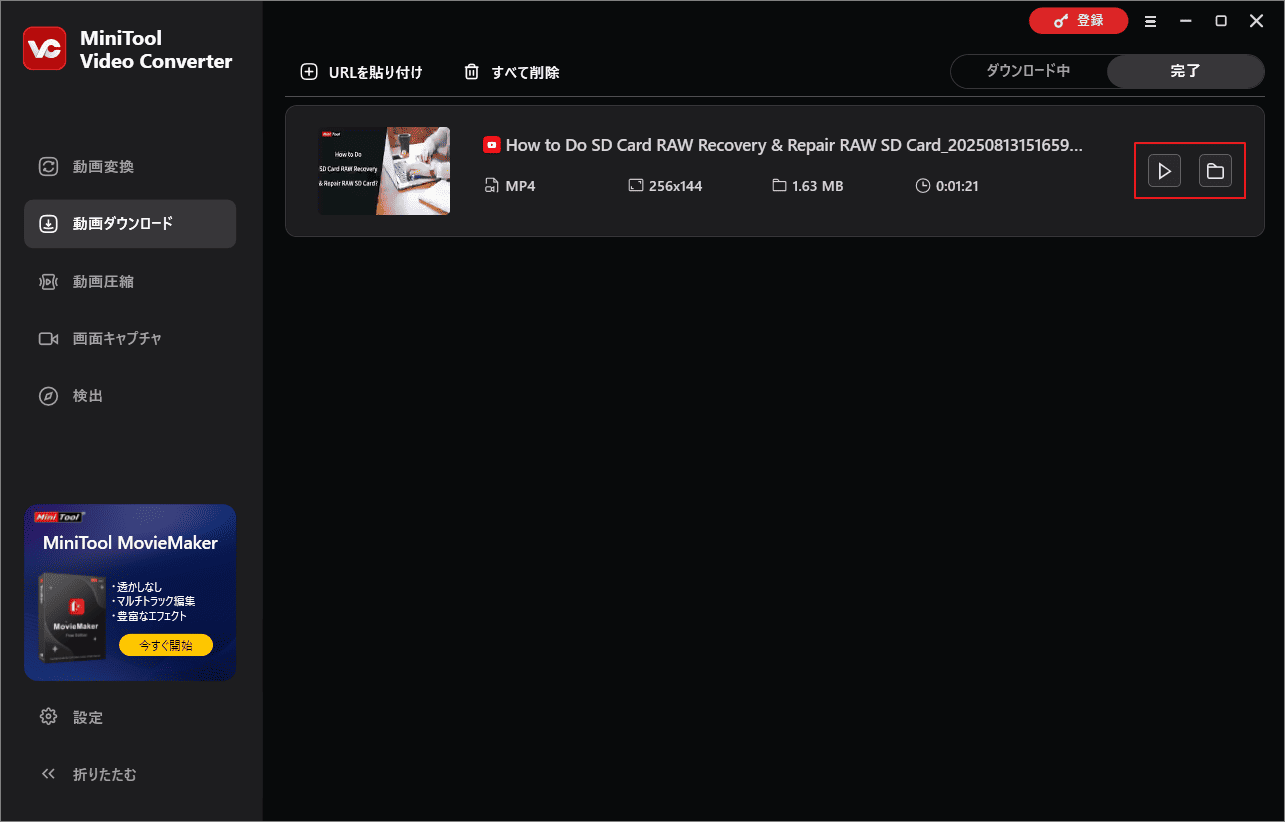Click すべて削除 to delete all

pos(512,72)
